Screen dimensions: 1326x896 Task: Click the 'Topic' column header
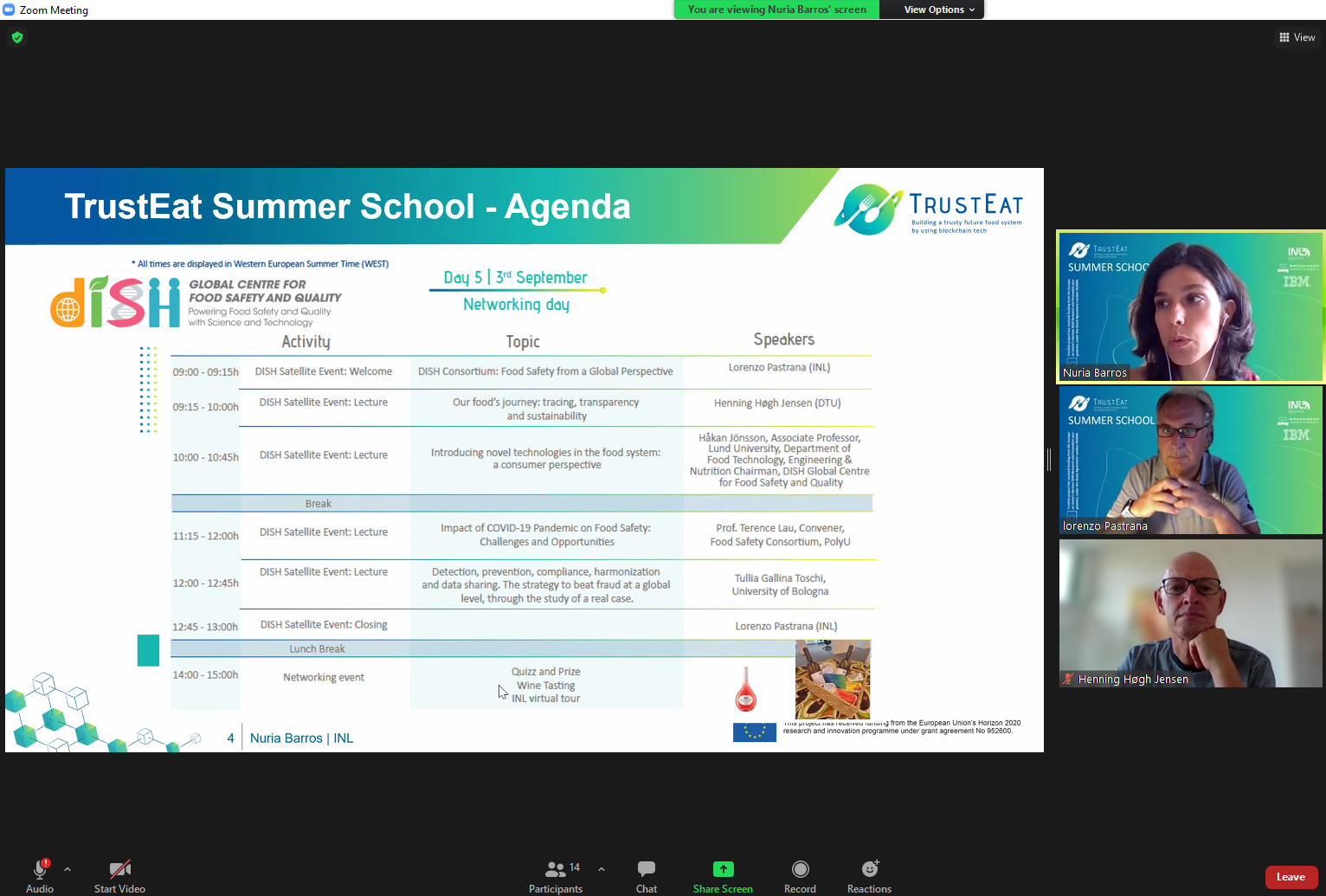(x=523, y=342)
